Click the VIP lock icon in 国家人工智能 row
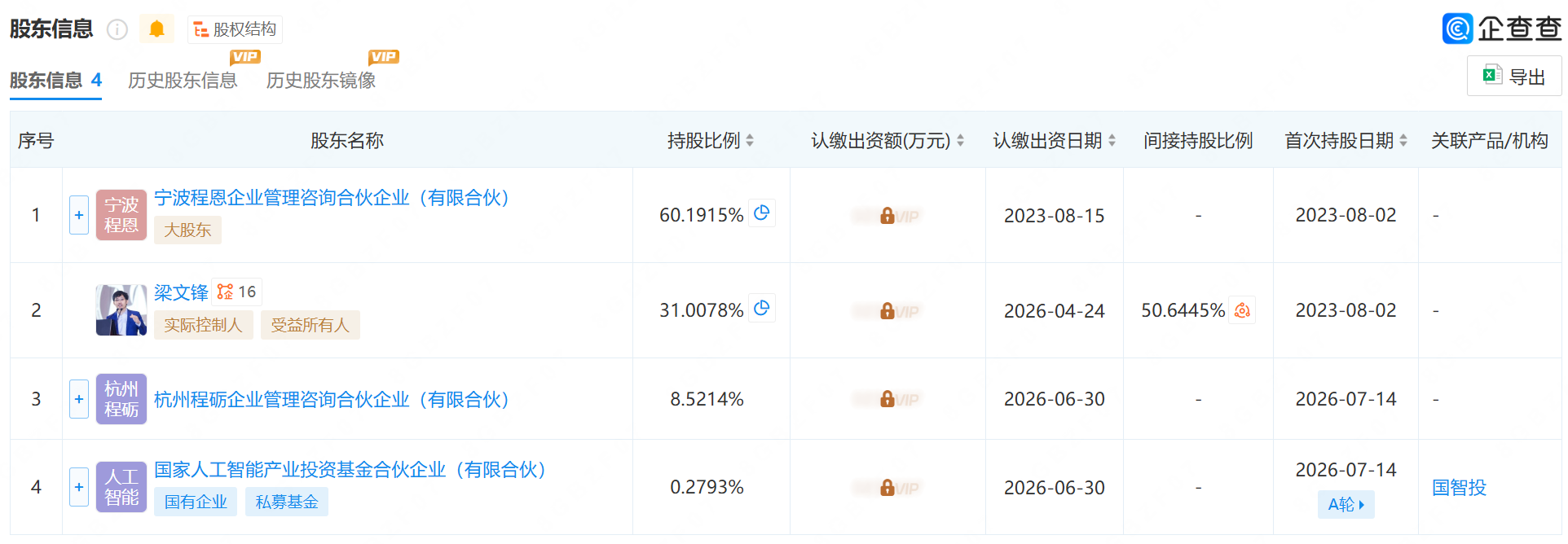This screenshot has height=544, width=1568. [888, 488]
